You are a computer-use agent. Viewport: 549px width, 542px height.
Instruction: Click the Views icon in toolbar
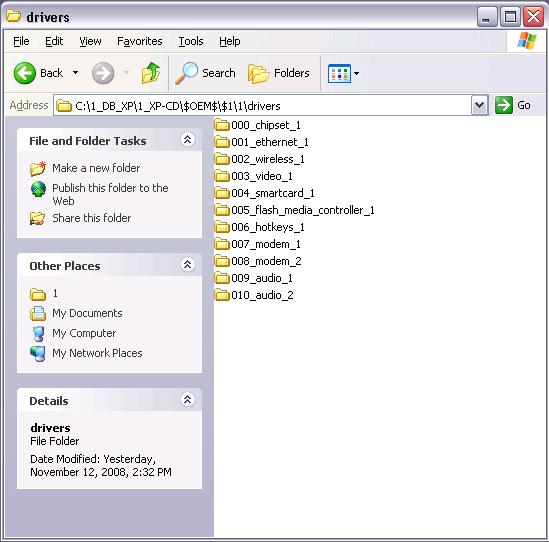coord(339,73)
